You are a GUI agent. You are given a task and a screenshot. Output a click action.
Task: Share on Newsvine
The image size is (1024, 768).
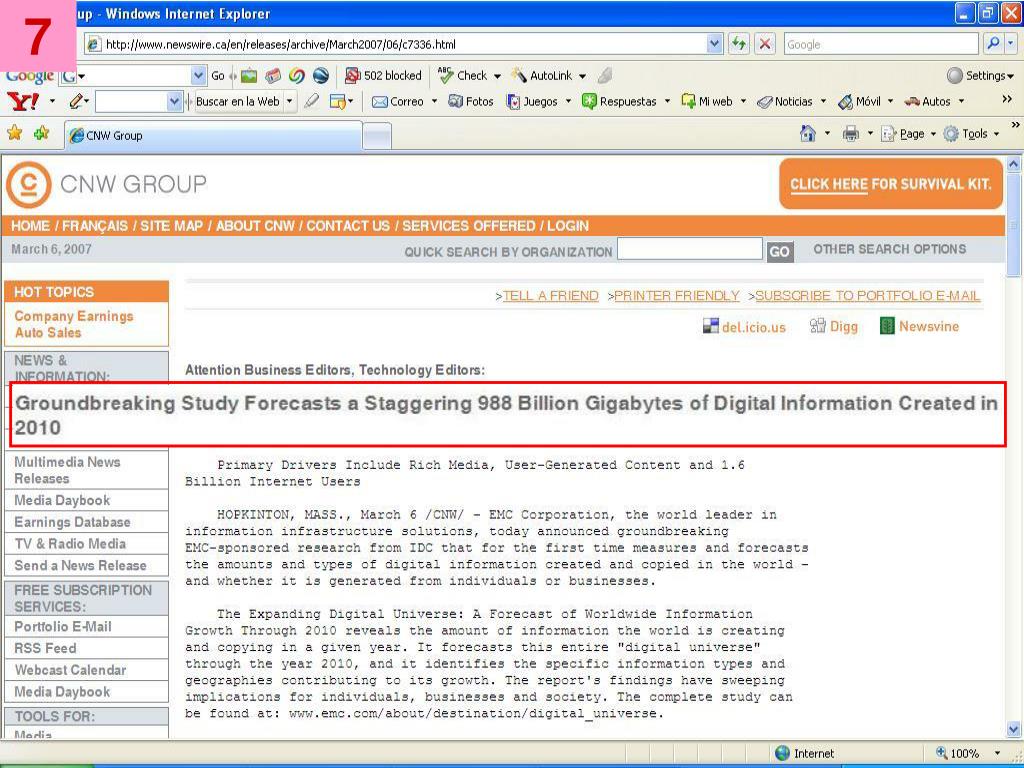[x=920, y=327]
